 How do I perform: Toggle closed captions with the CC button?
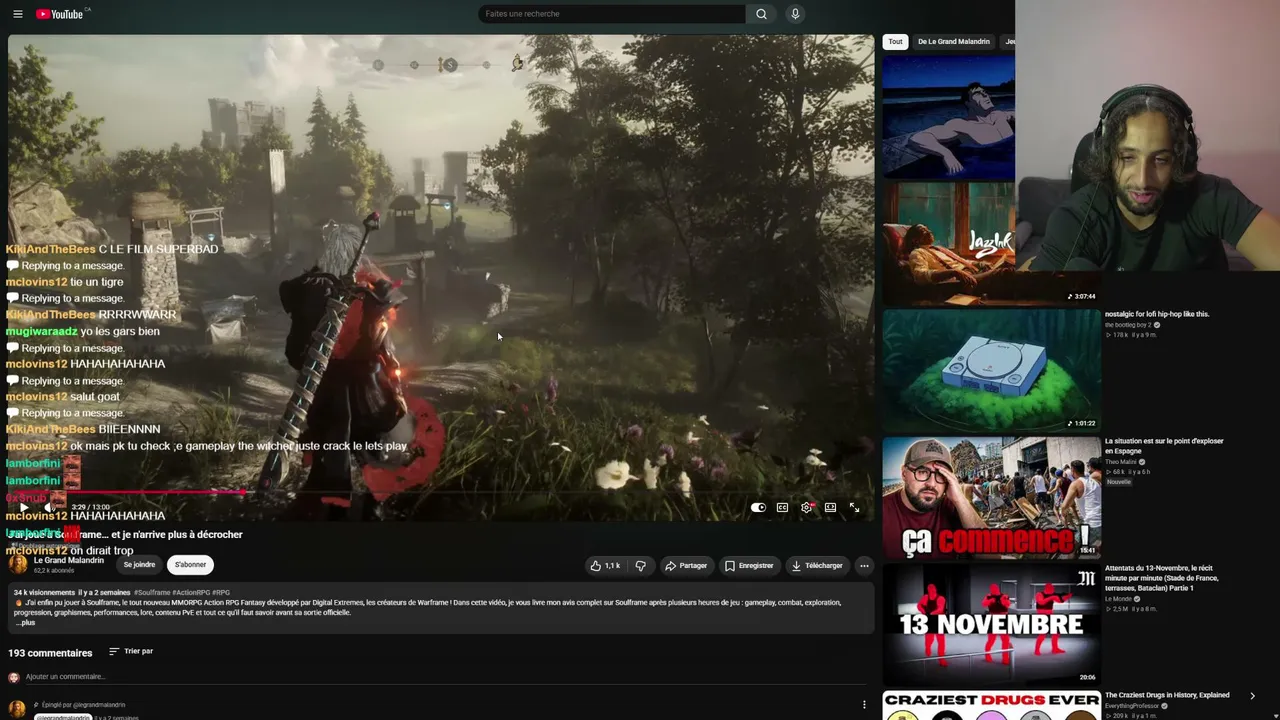[782, 508]
